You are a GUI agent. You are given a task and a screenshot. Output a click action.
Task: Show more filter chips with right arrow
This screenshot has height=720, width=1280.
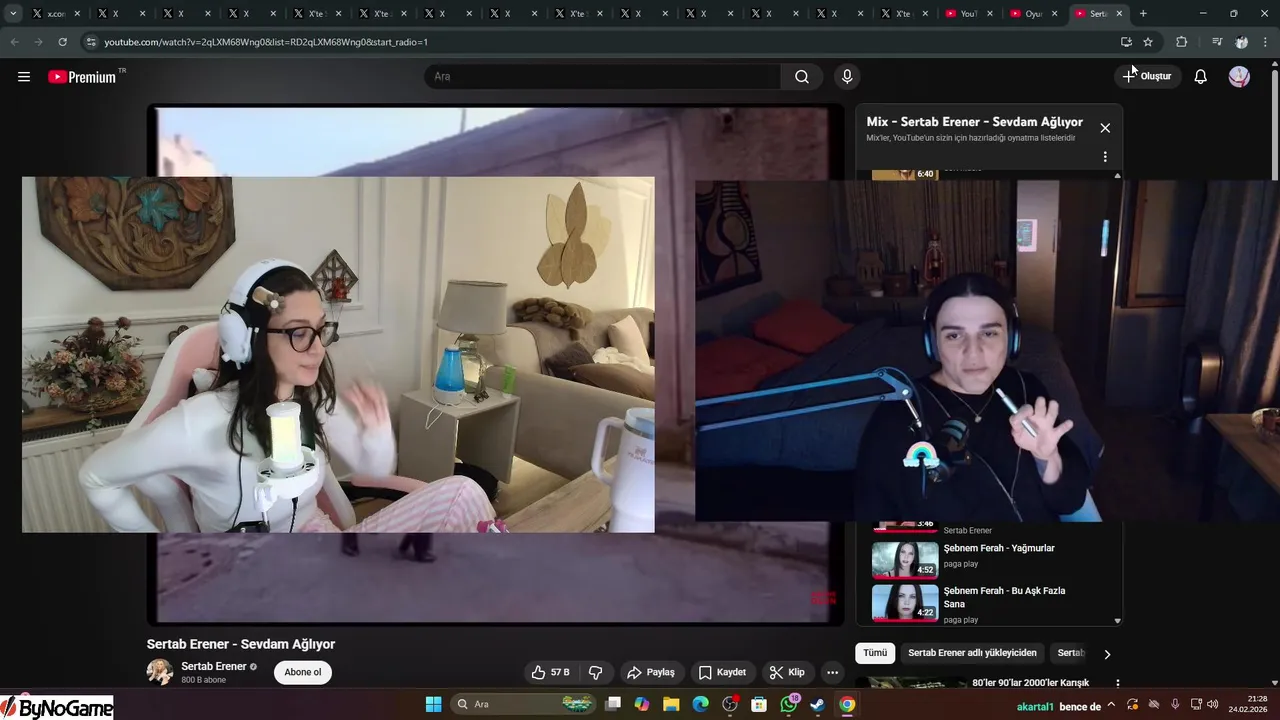(1106, 654)
